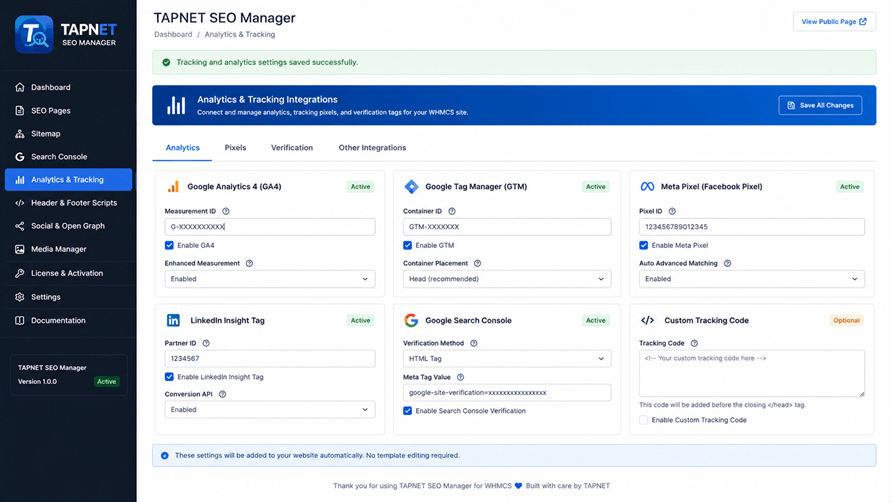The width and height of the screenshot is (892, 502).
Task: Uncheck the Enable LinkedIn Insight Tag checkbox
Action: (x=169, y=377)
